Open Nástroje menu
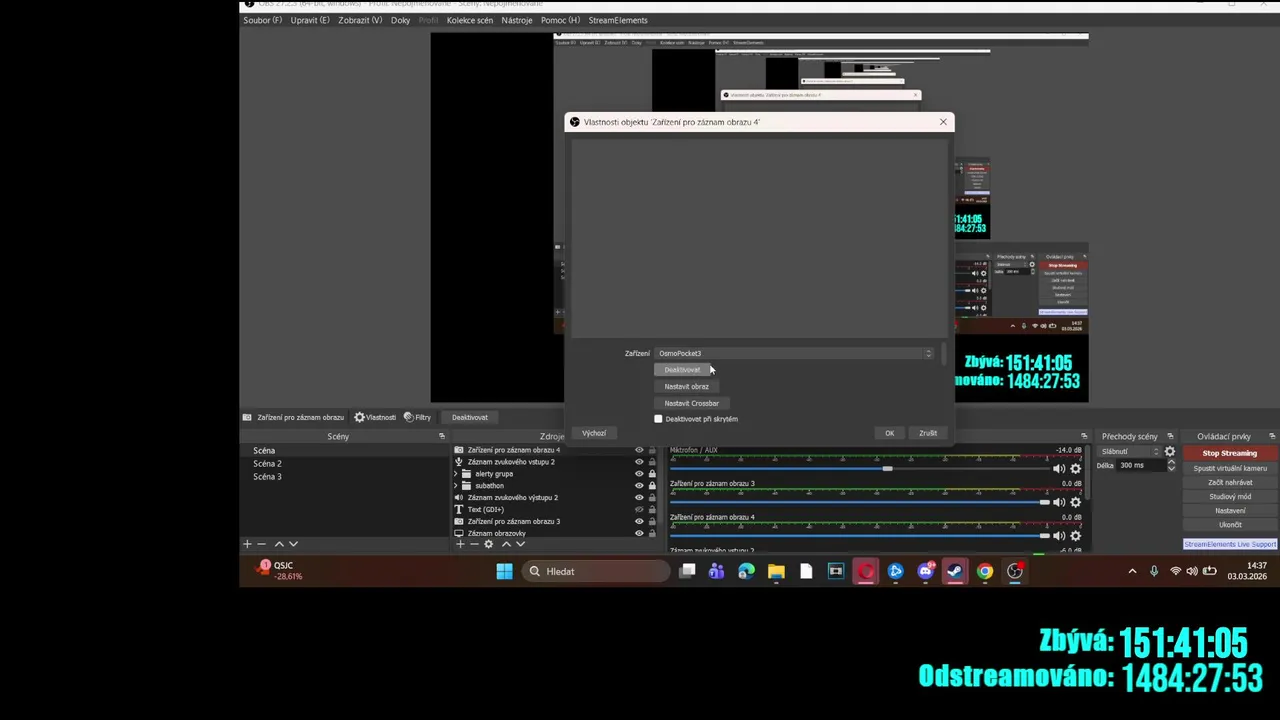This screenshot has height=720, width=1280. pyautogui.click(x=517, y=20)
